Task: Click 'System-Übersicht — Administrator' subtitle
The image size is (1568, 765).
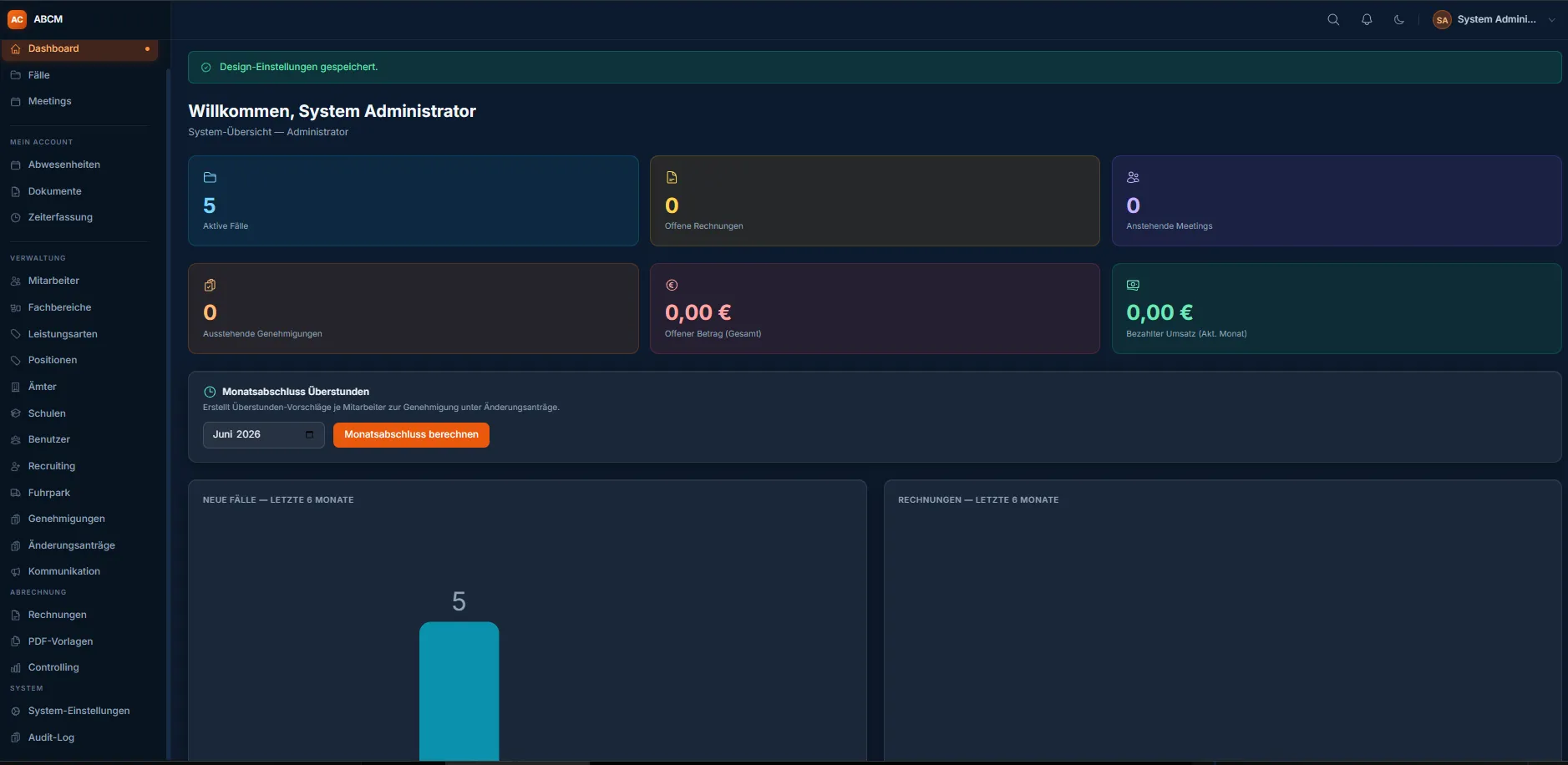Action: [268, 132]
